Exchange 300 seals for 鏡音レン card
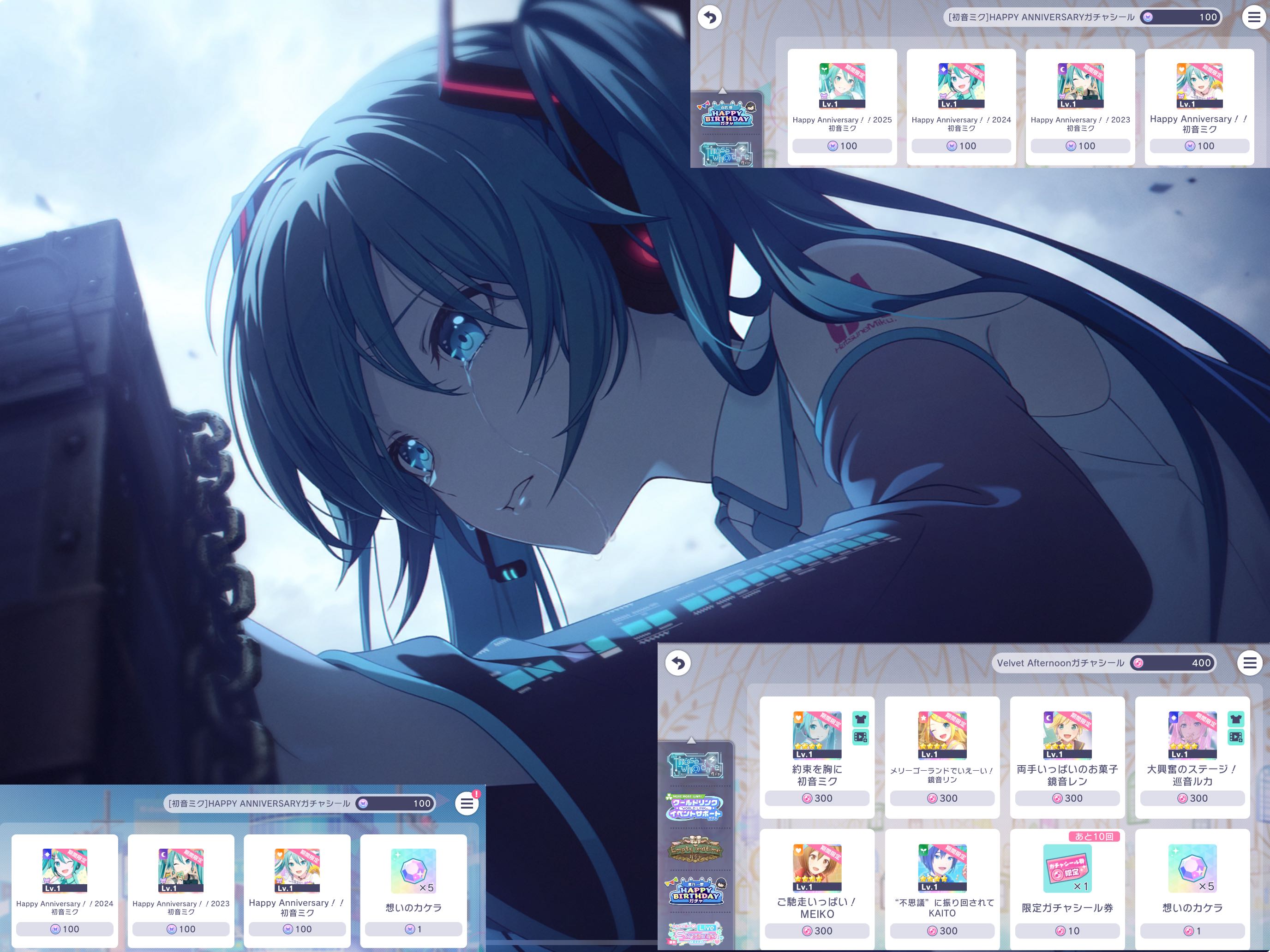1270x952 pixels. click(x=1067, y=798)
